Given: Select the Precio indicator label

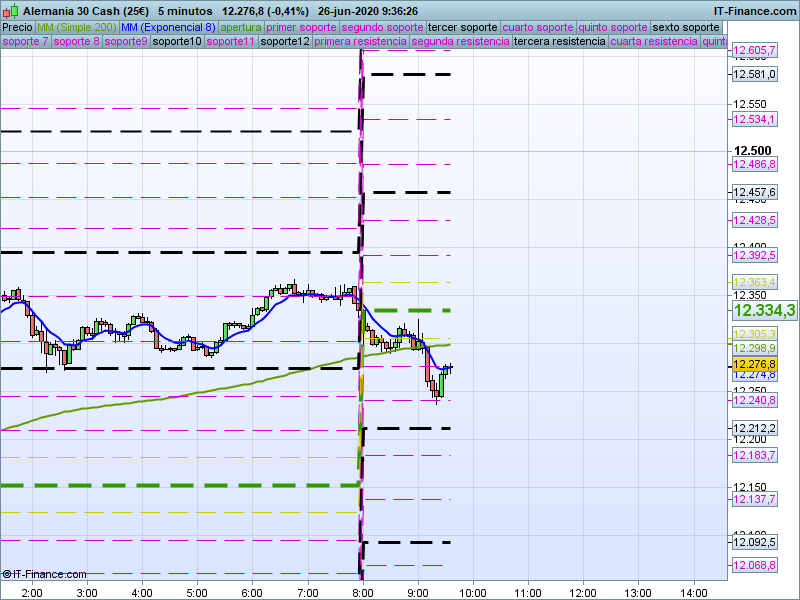Looking at the screenshot, I should 17,27.
